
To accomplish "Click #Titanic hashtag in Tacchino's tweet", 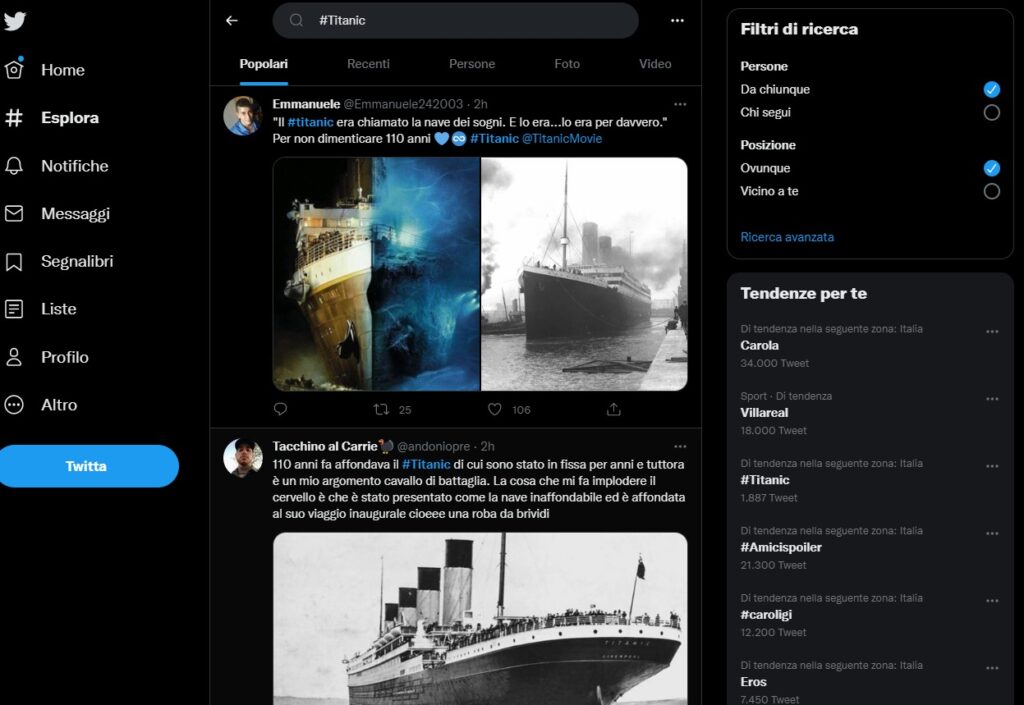I will pyautogui.click(x=426, y=464).
